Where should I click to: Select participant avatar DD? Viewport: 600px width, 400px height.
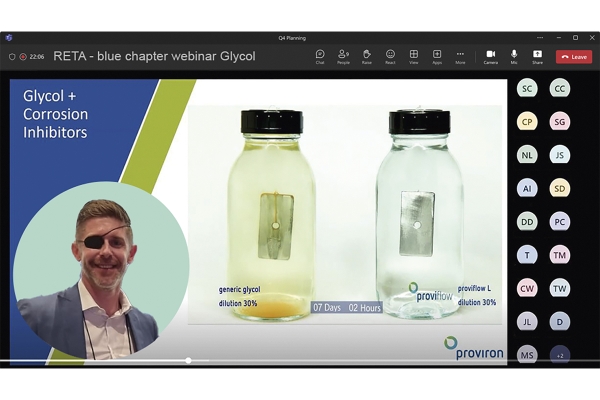click(x=527, y=222)
